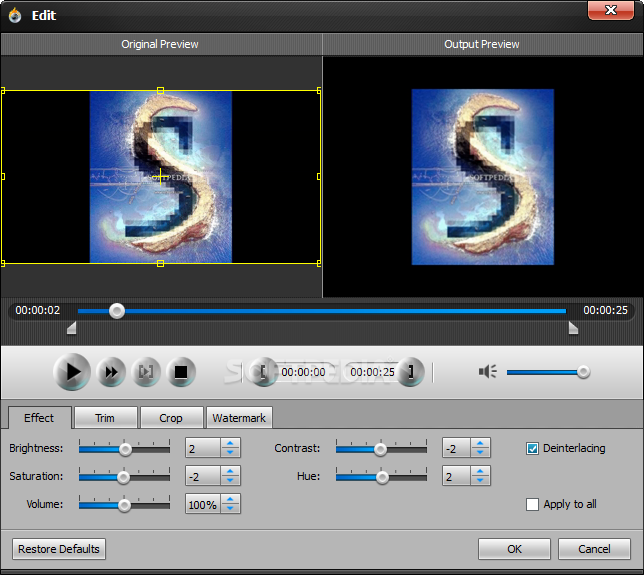Click the total duration 00:00:25 label
This screenshot has width=644, height=575.
(605, 310)
